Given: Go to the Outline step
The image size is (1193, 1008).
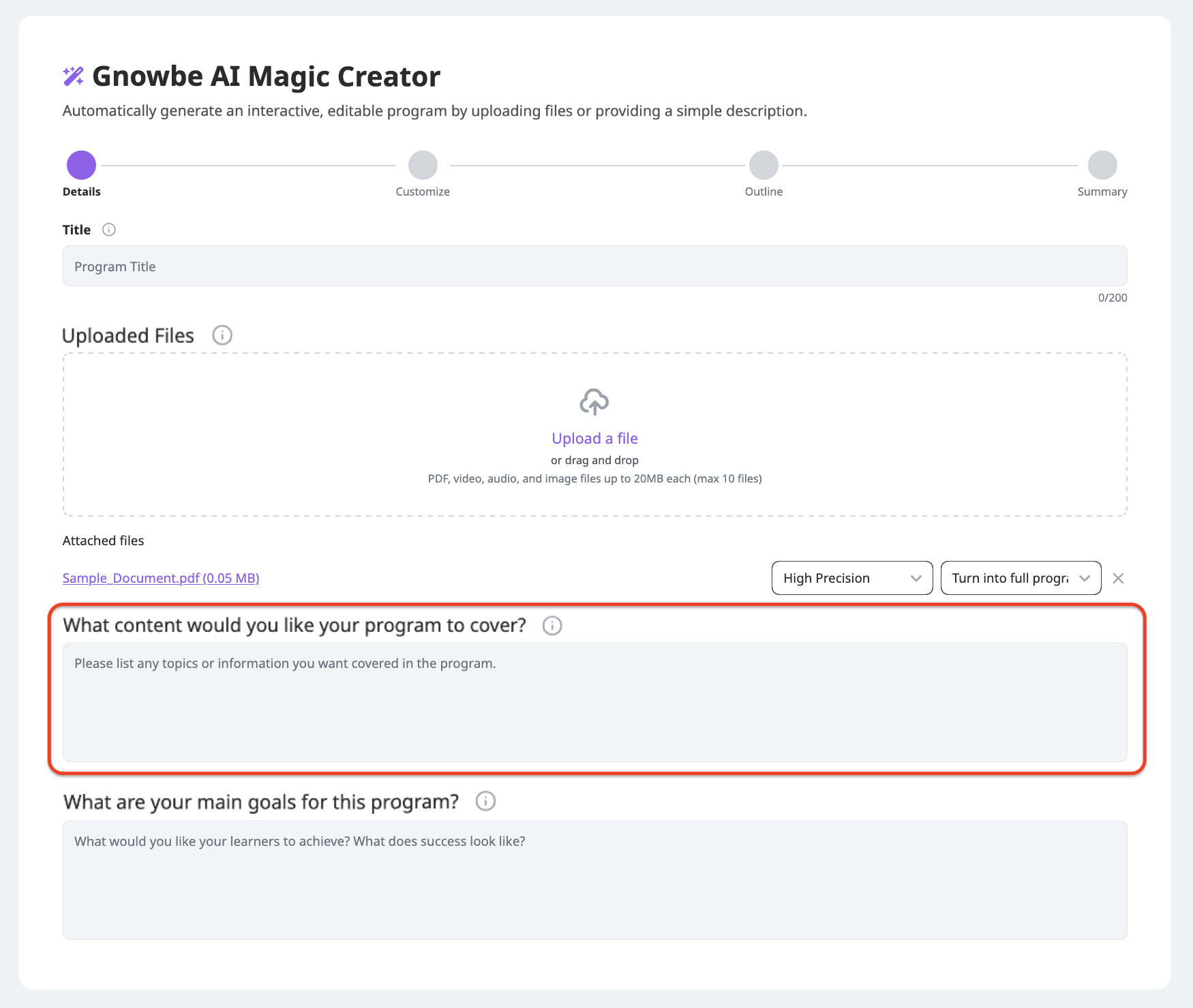Looking at the screenshot, I should (x=764, y=165).
